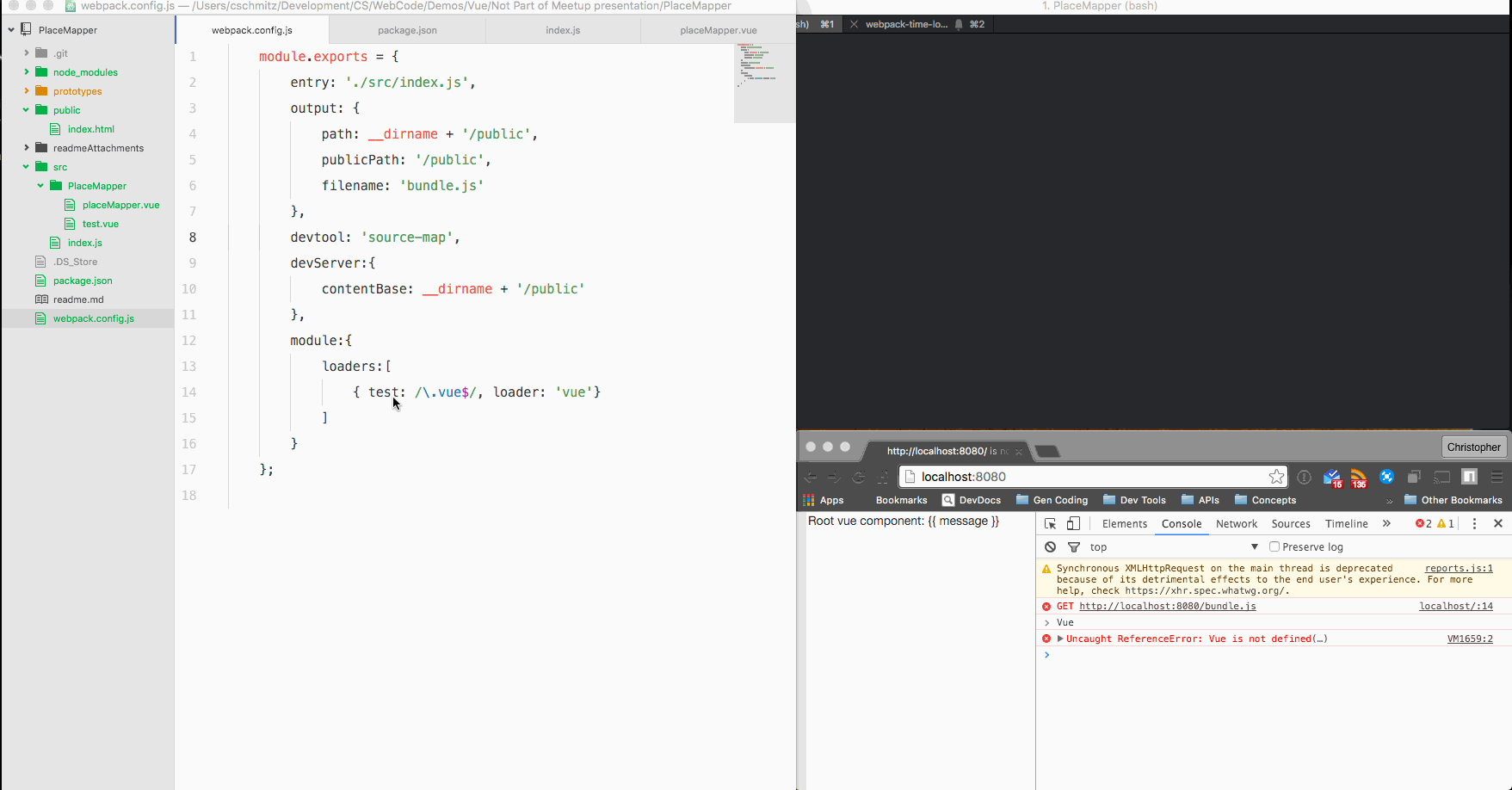Screen dimensions: 1512x790
Task: Open the reports.js:1 source link
Action: point(1459,568)
